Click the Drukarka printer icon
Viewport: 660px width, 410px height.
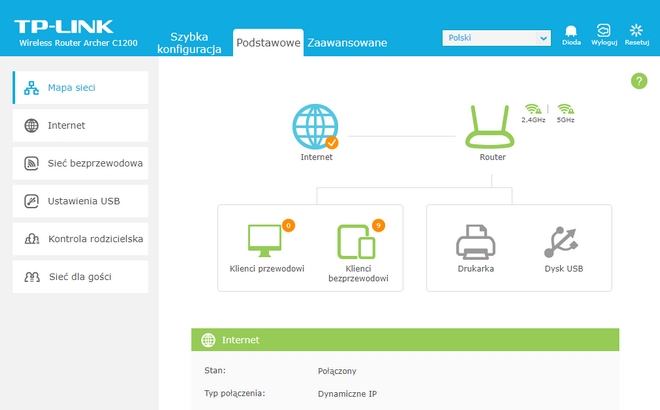click(476, 241)
